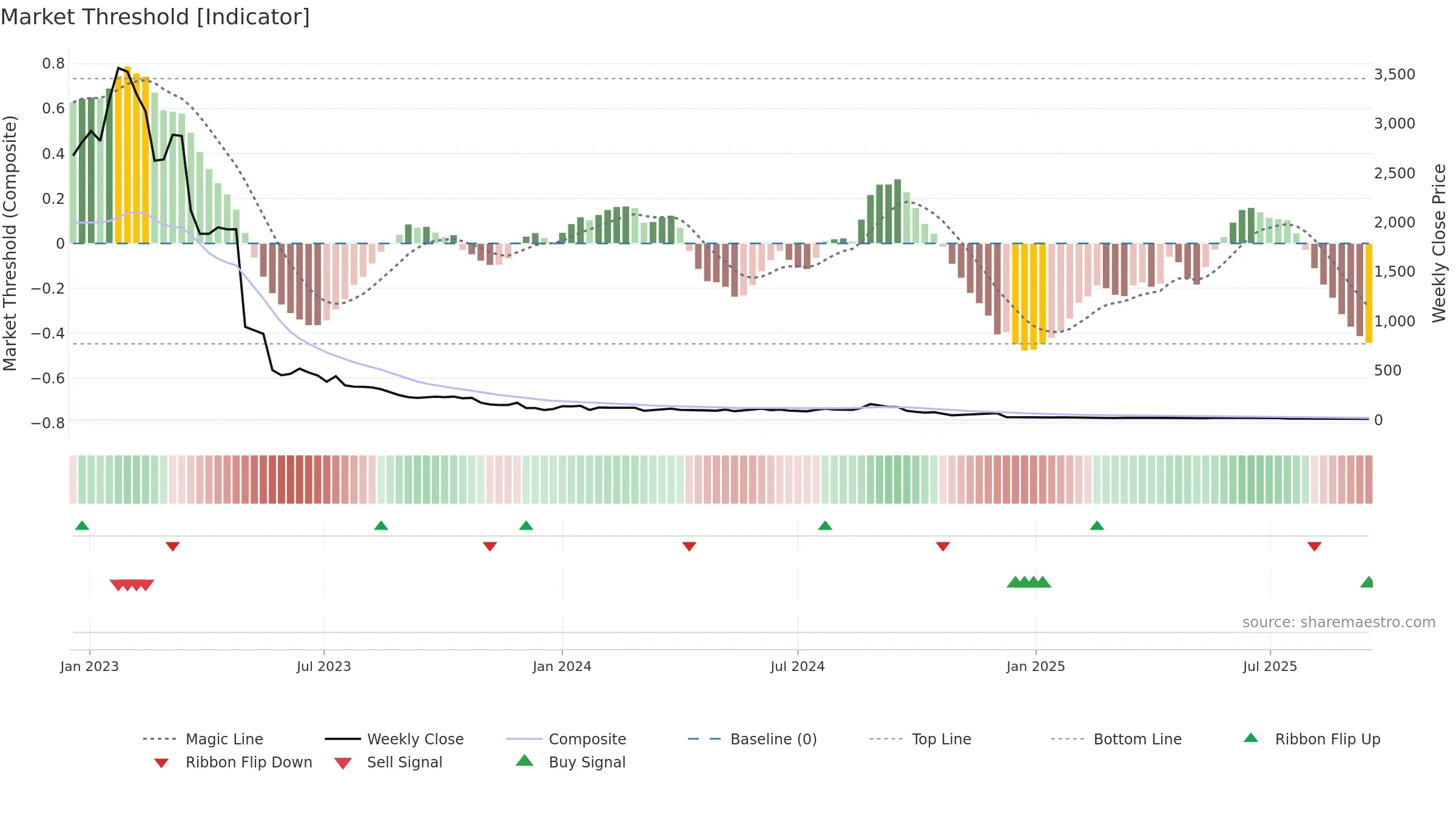The image size is (1456, 819).
Task: Click the 0.8 left axis tick label
Action: (x=53, y=64)
